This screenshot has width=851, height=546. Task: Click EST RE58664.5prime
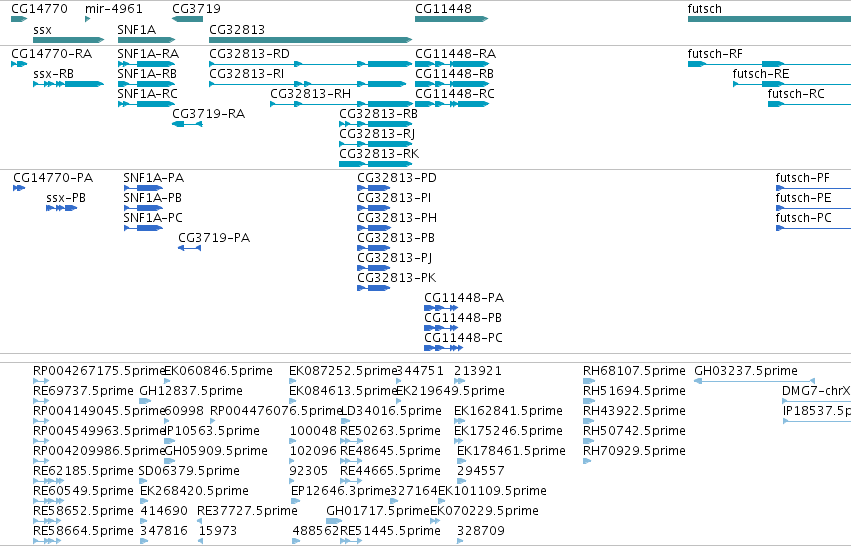point(47,541)
